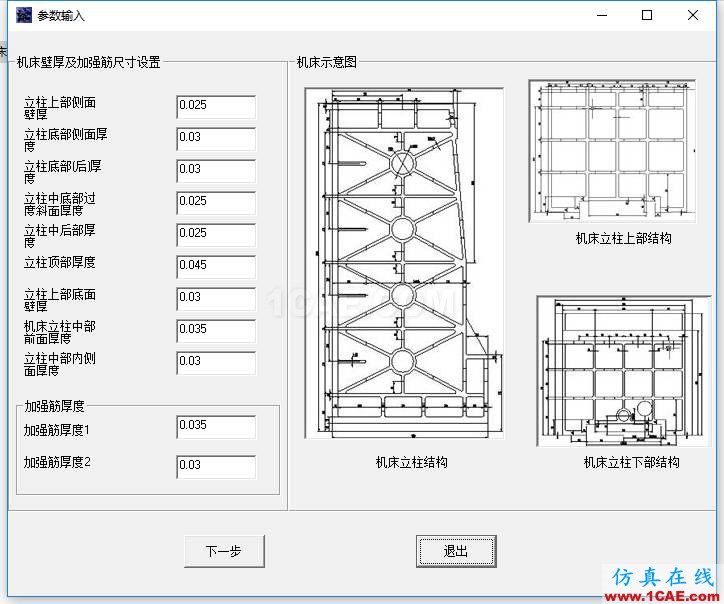Click the 加强筋厚度1 label
Screen dimensions: 724x604
(x=57, y=430)
